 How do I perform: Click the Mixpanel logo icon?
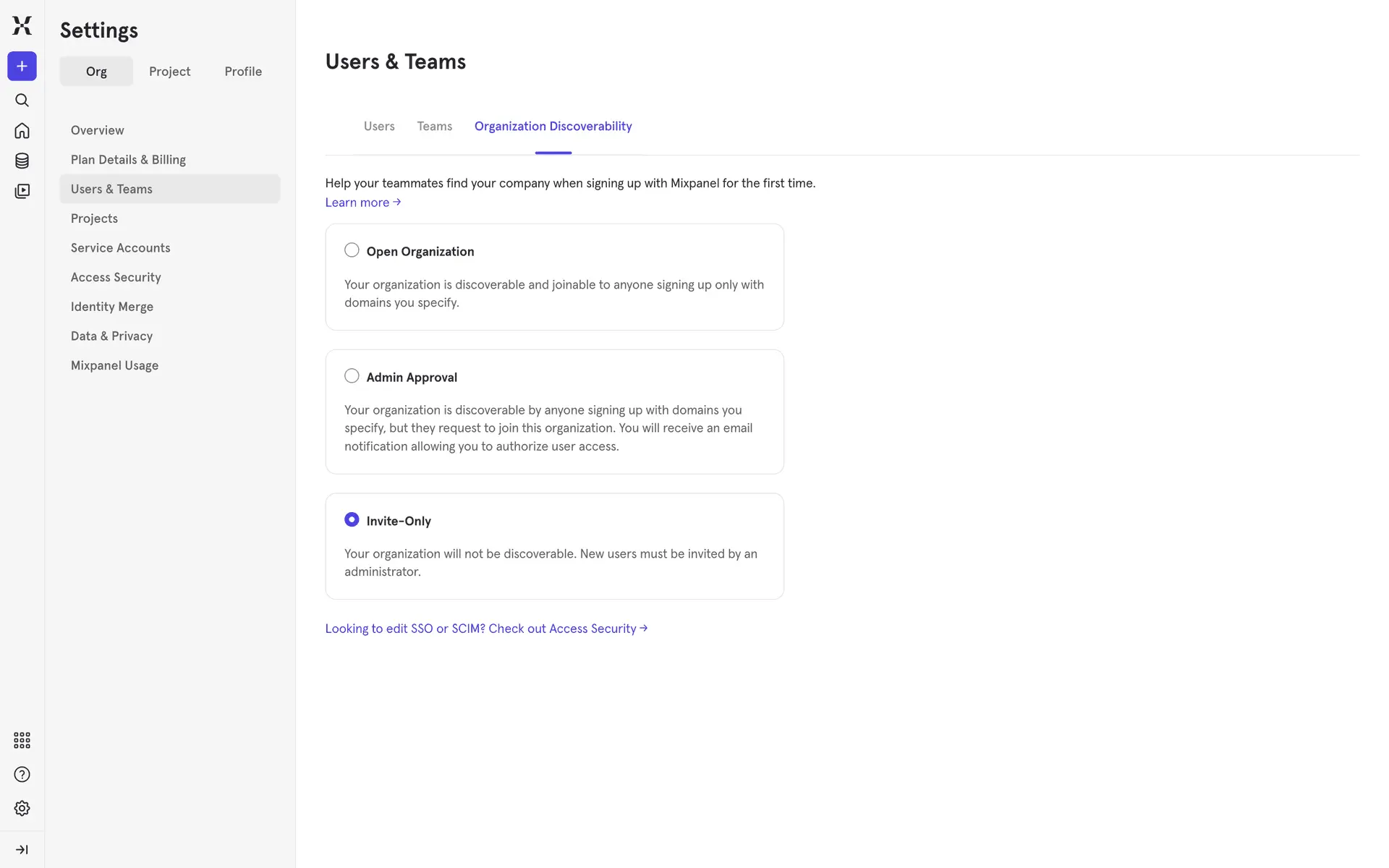[x=22, y=25]
